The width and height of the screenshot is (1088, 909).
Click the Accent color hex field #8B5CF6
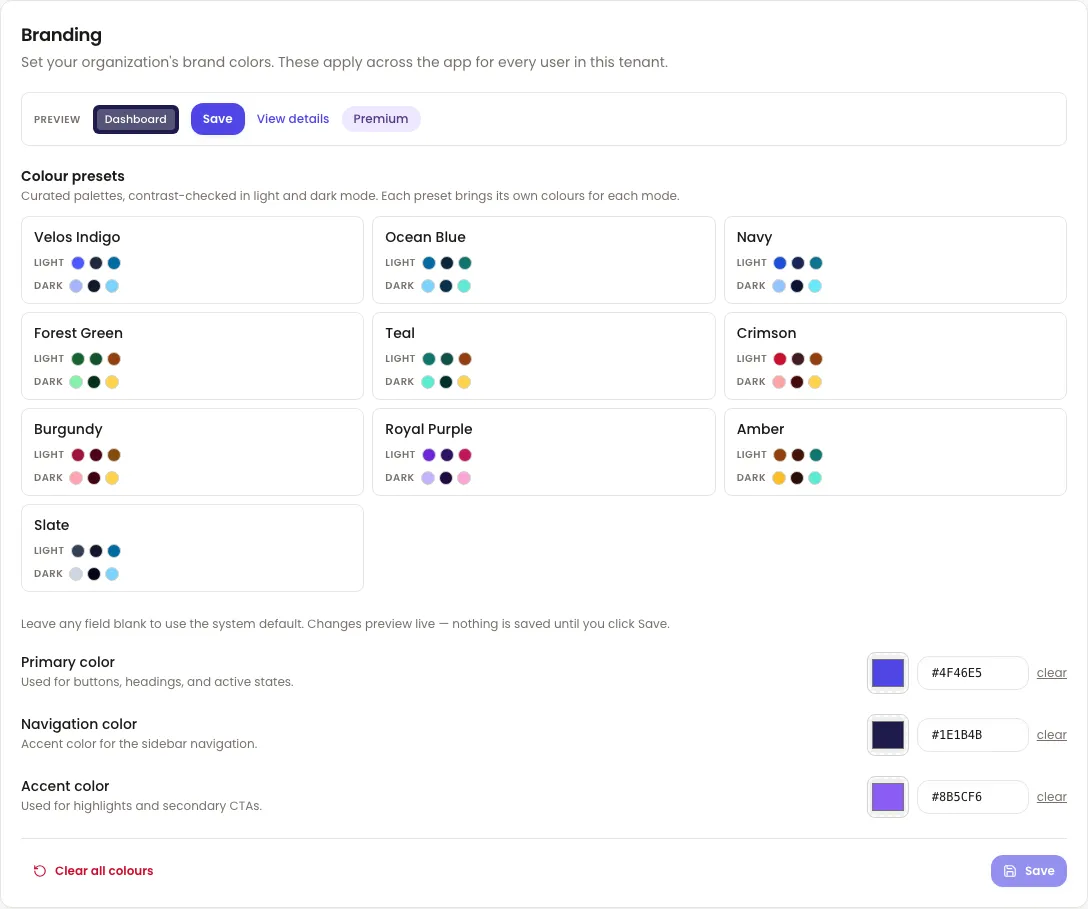pos(973,797)
